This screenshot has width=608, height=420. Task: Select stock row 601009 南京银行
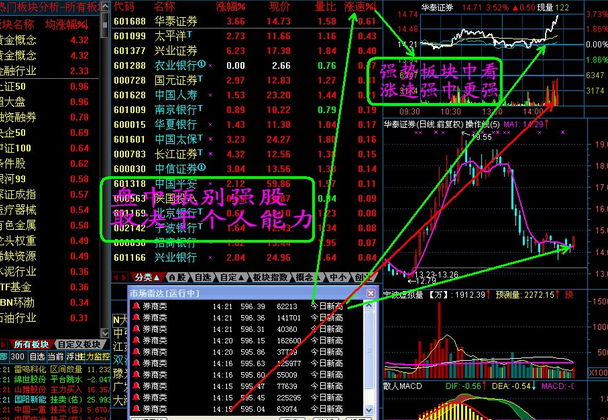pyautogui.click(x=245, y=110)
